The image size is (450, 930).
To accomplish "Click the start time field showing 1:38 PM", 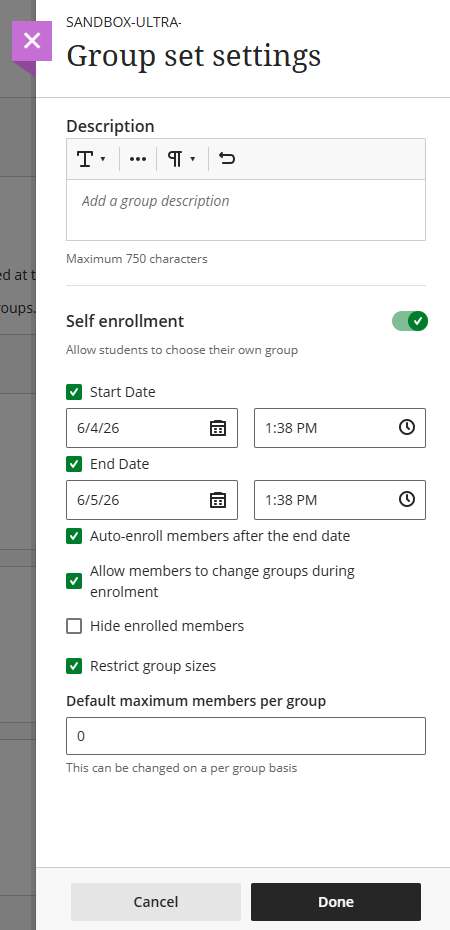I will click(340, 428).
